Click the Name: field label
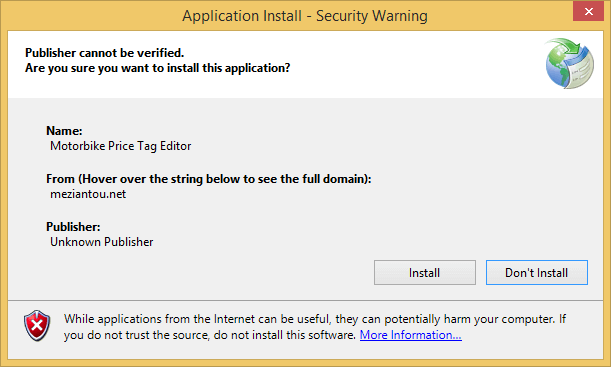Viewport: 611px width, 367px height. point(64,131)
